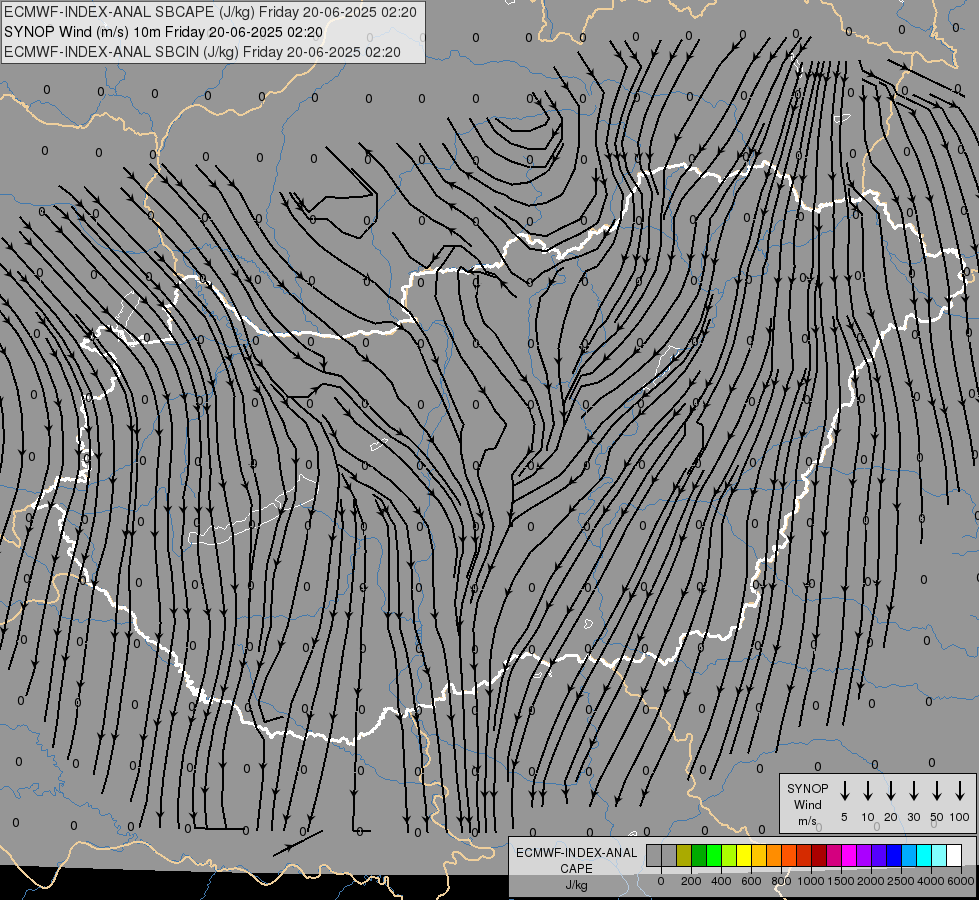The image size is (979, 900).
Task: Pick the bright green CAPE legend swatch
Action: click(x=714, y=856)
